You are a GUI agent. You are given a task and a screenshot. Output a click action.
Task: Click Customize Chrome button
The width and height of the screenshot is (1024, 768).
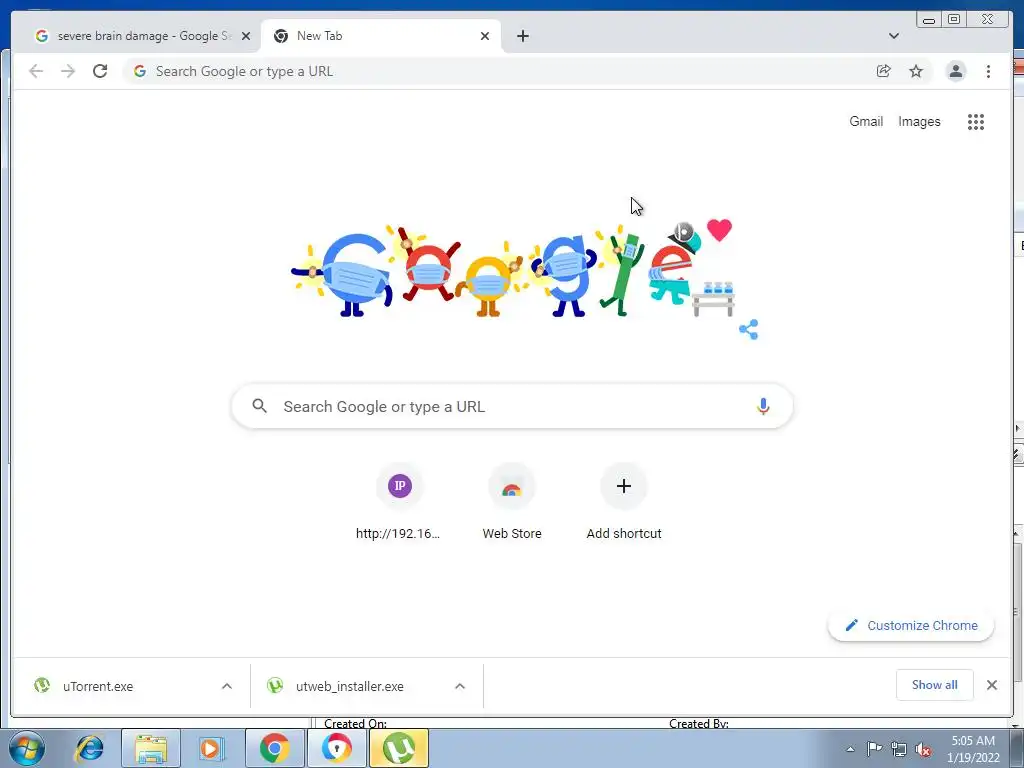click(911, 625)
